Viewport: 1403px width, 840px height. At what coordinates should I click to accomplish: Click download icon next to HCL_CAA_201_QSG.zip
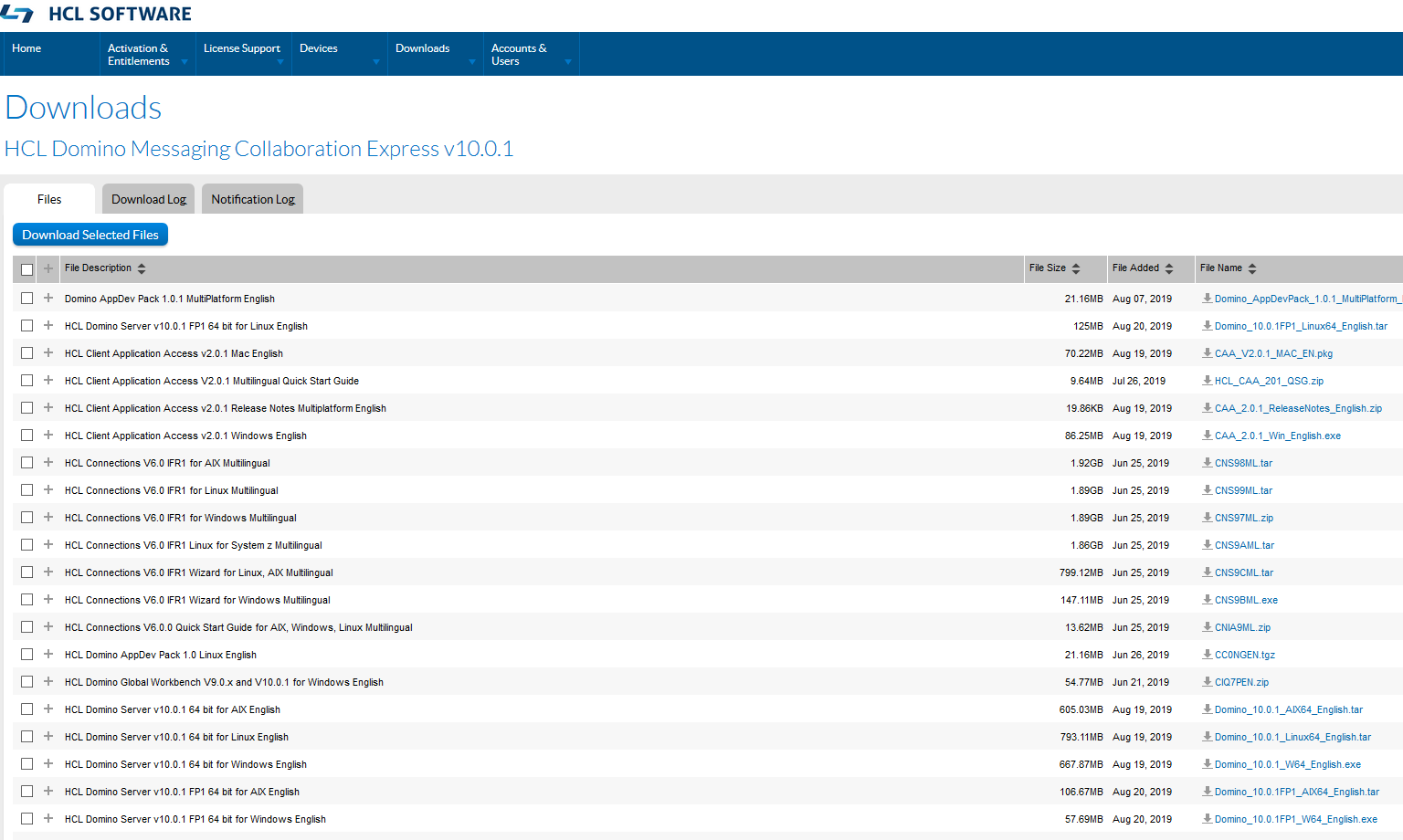pyautogui.click(x=1208, y=381)
